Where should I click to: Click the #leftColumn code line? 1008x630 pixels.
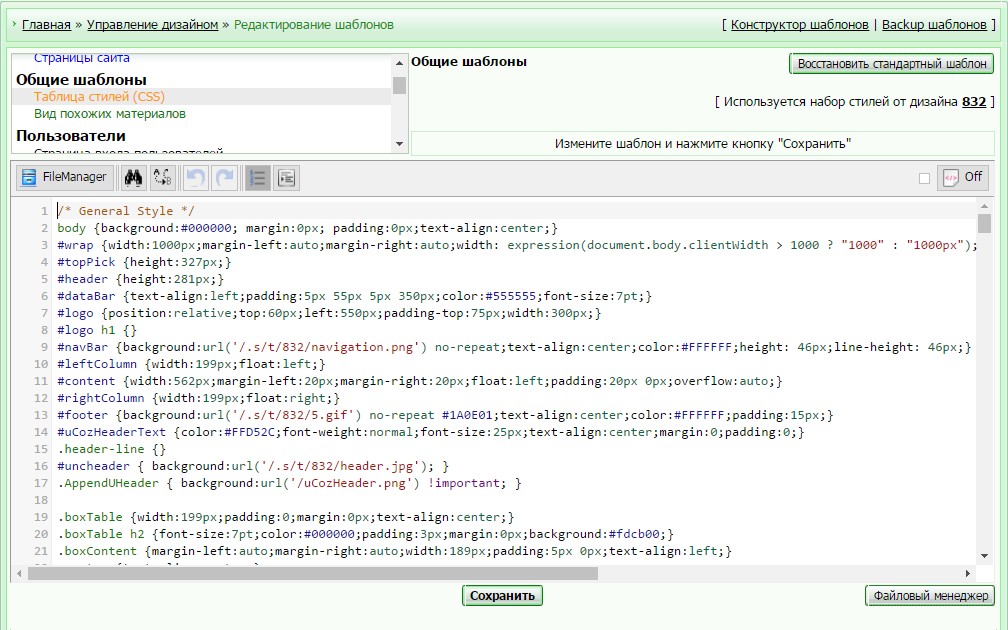[x=192, y=364]
